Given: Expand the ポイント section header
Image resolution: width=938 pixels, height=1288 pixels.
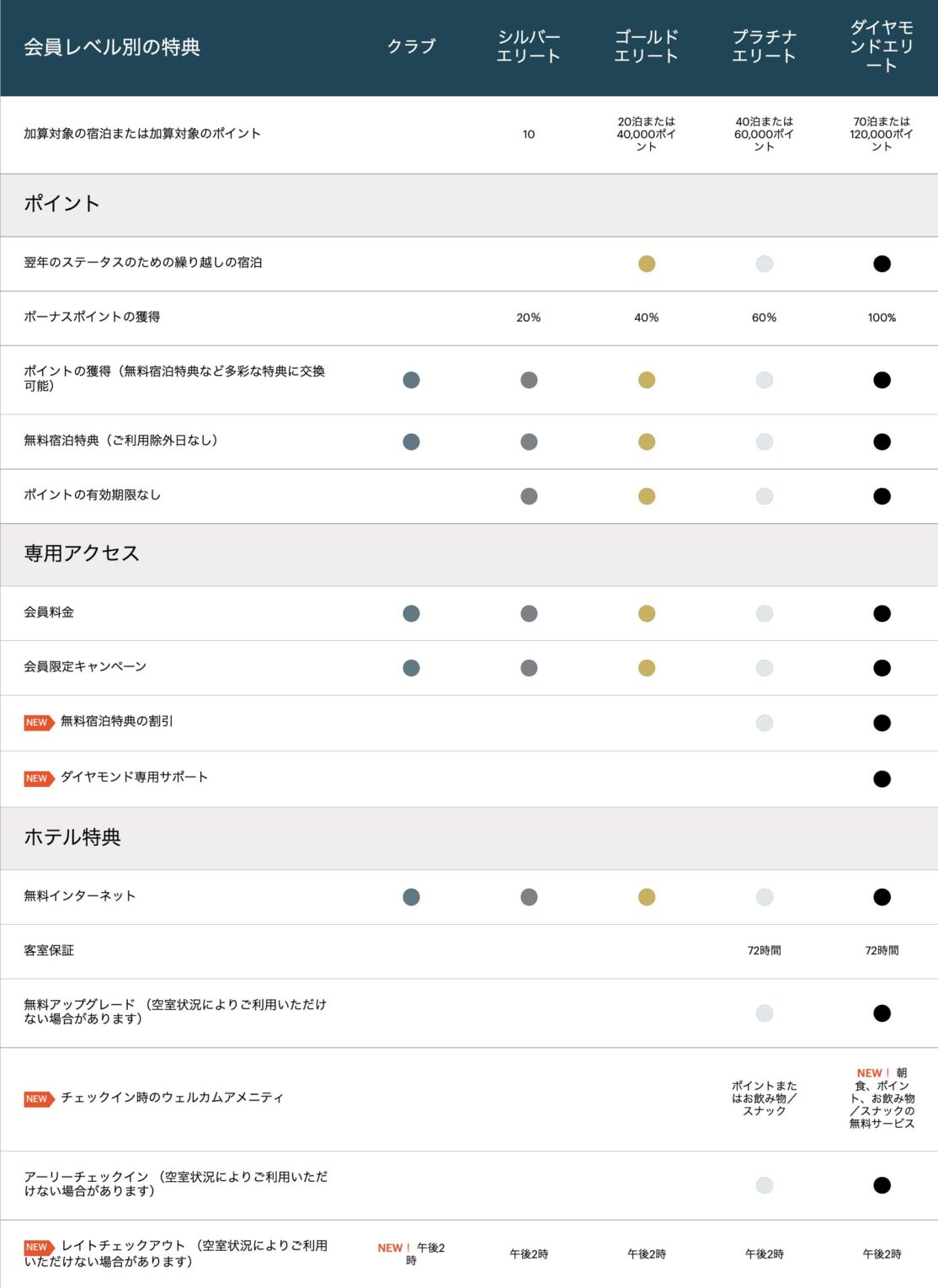Looking at the screenshot, I should (469, 205).
